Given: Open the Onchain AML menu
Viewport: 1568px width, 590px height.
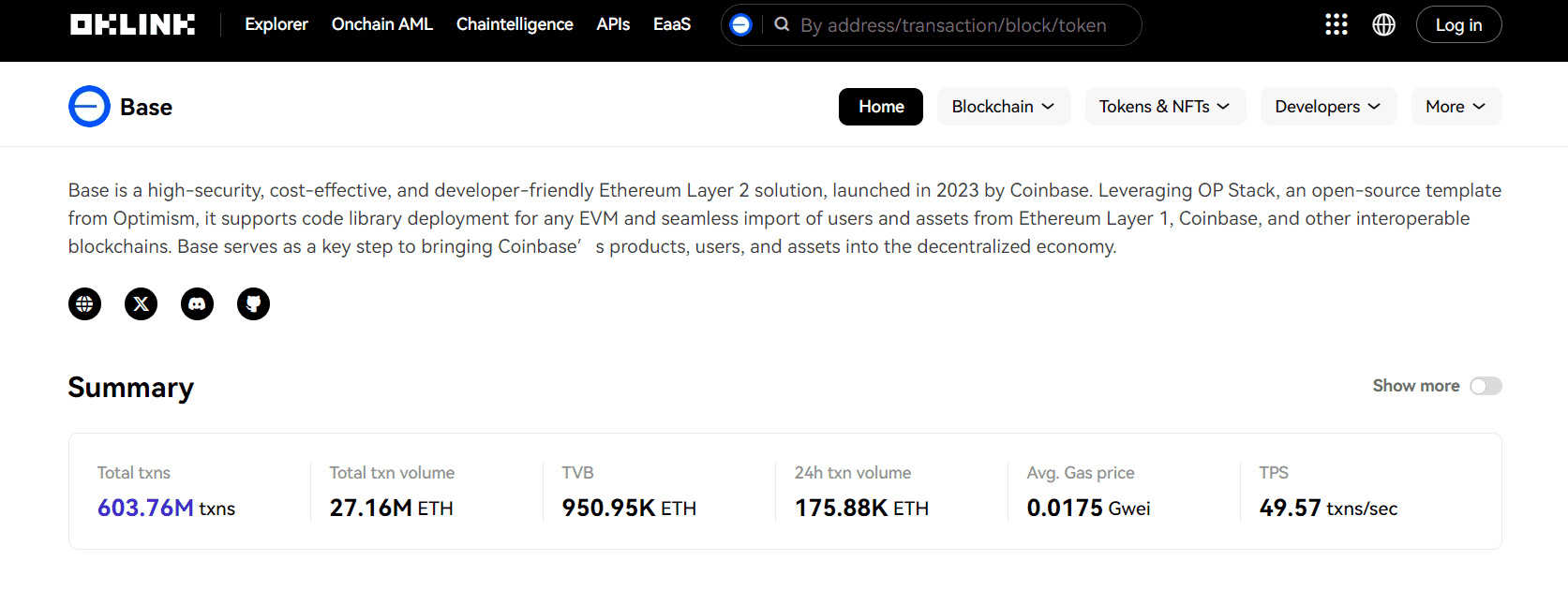Looking at the screenshot, I should pos(382,24).
